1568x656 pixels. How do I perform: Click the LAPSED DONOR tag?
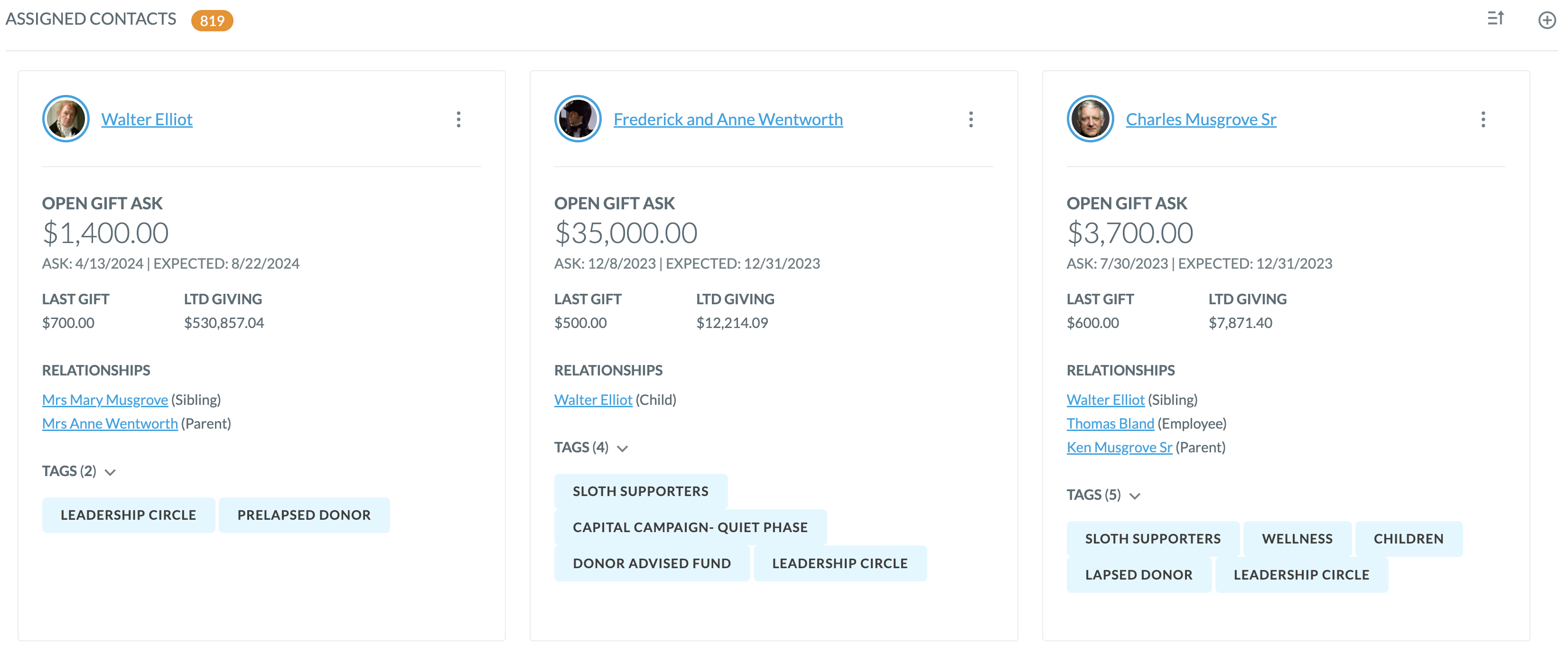click(x=1139, y=575)
